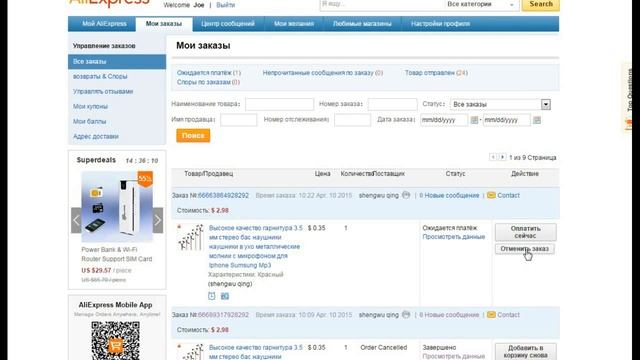The width and height of the screenshot is (640, 360).
Task: Click the start date mm/dd/yyyy field
Action: (x=444, y=120)
